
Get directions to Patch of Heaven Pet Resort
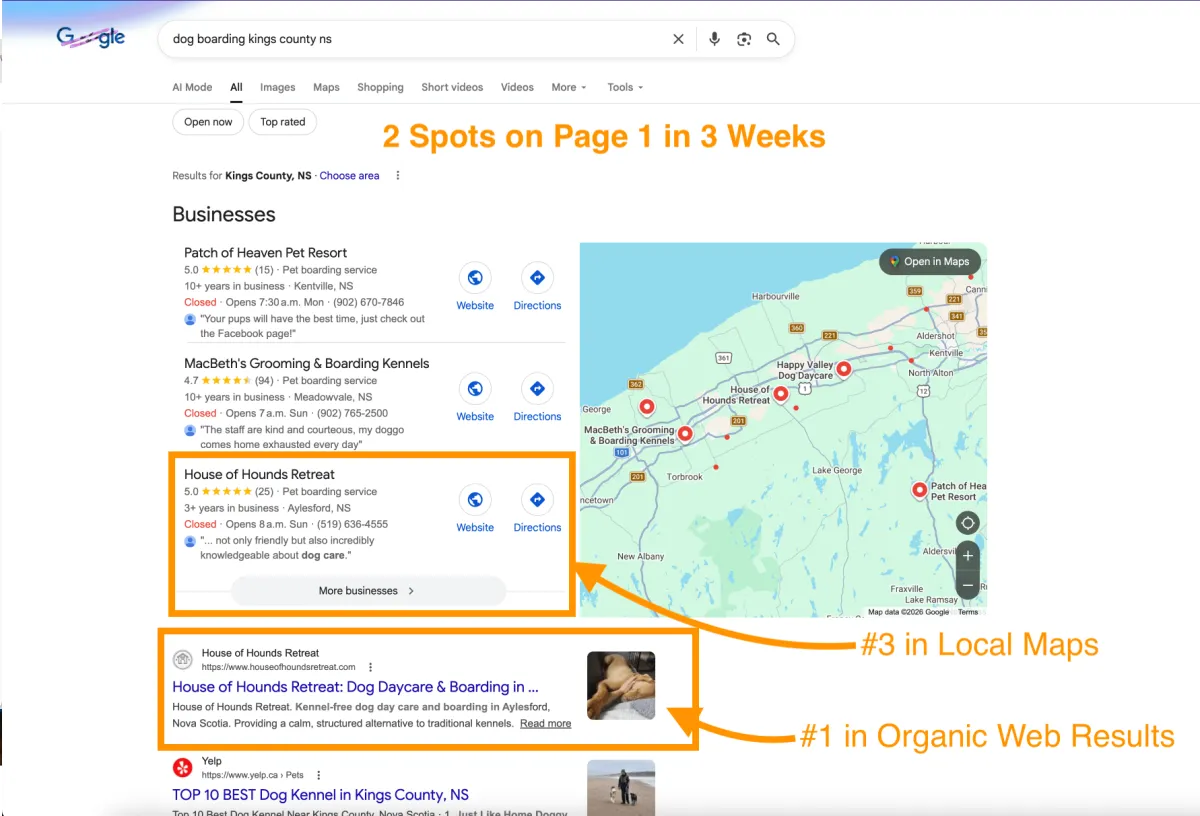(x=537, y=278)
